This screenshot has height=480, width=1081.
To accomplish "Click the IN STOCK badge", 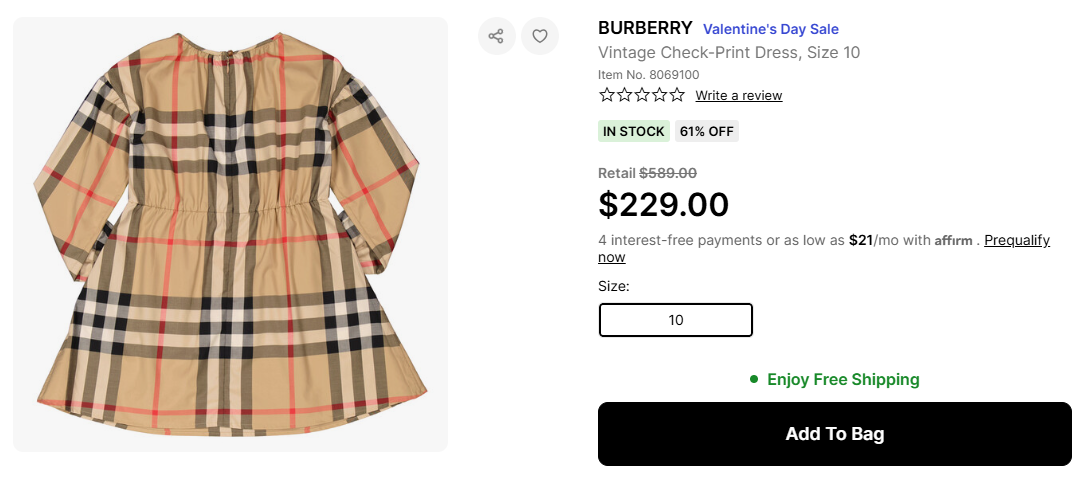I will click(x=633, y=131).
